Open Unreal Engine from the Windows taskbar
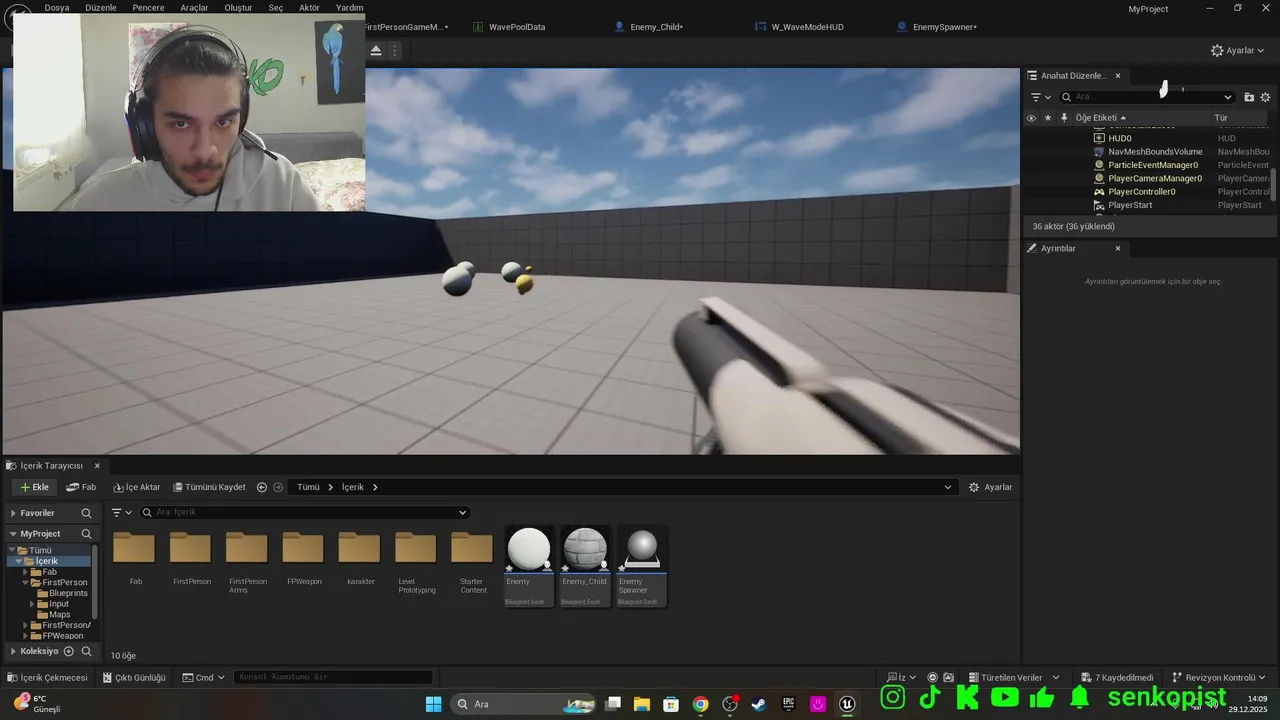This screenshot has height=720, width=1280. (848, 704)
